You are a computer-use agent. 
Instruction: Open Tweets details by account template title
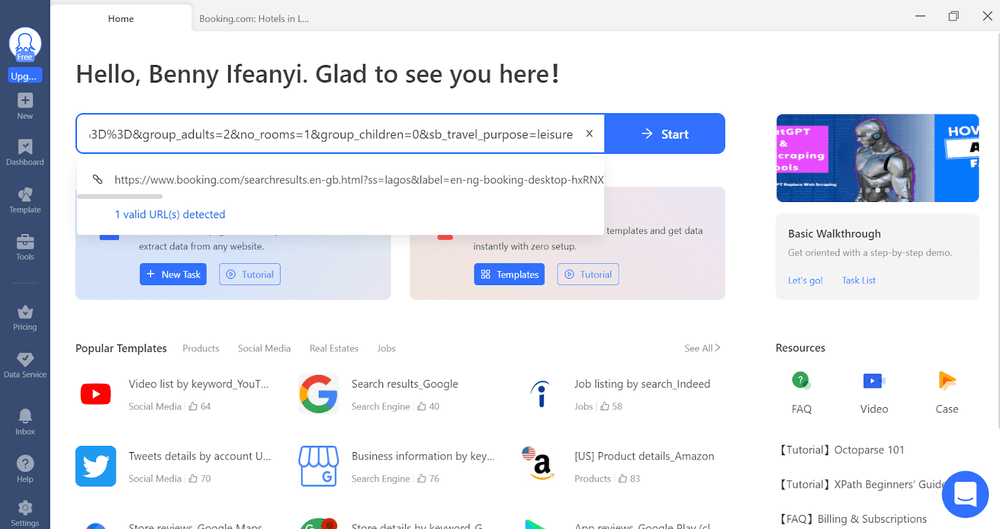(200, 456)
